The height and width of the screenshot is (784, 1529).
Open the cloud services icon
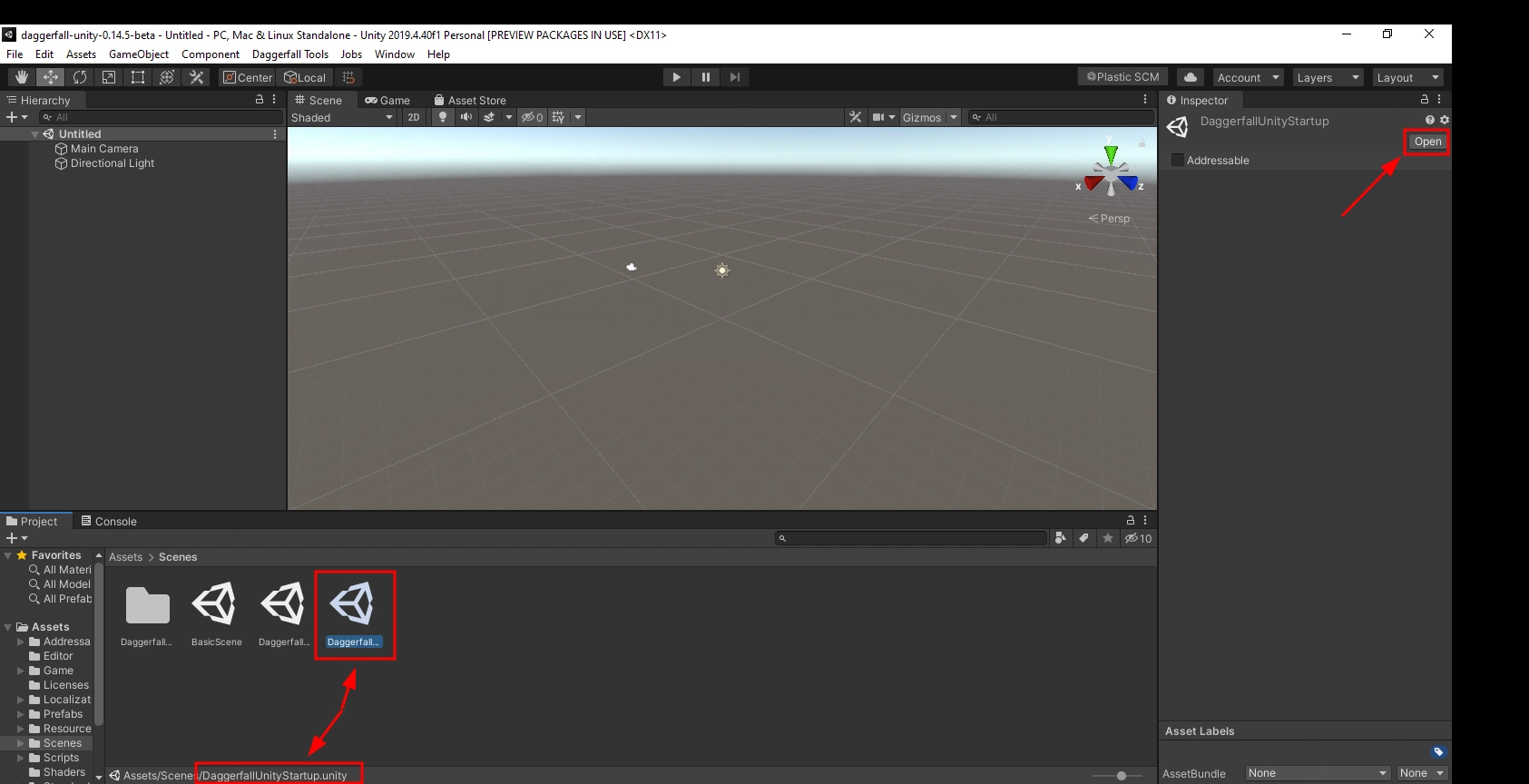click(x=1191, y=77)
